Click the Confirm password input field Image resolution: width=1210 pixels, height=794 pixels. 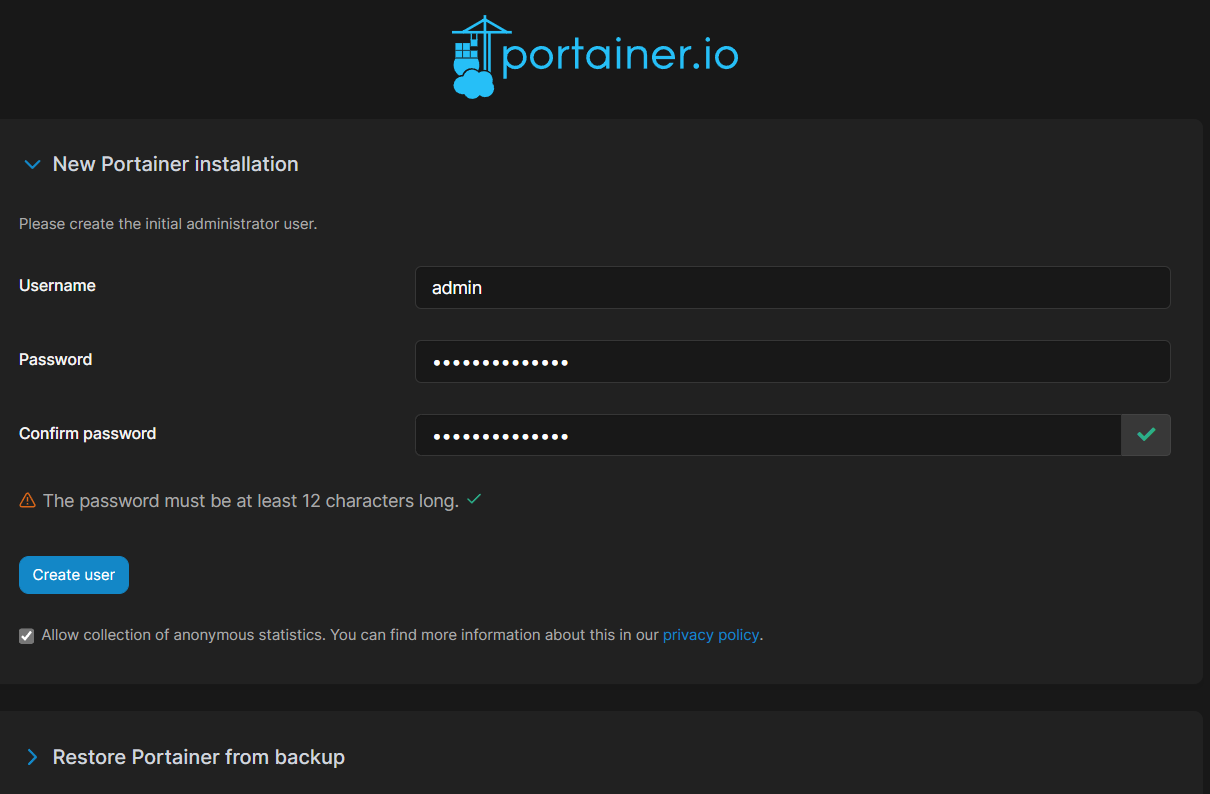tap(768, 436)
